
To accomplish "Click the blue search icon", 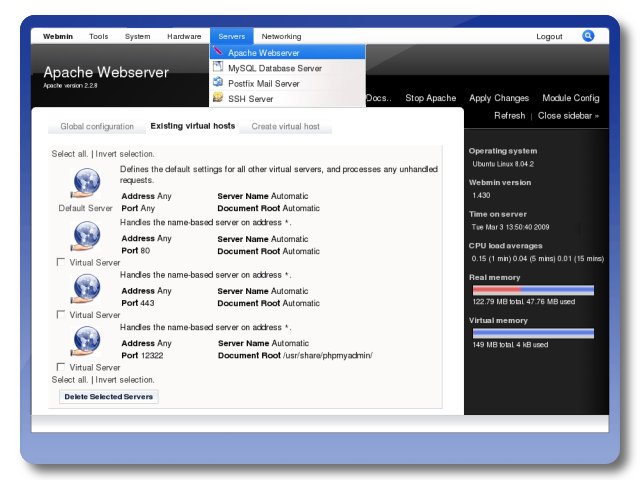I will [x=588, y=36].
